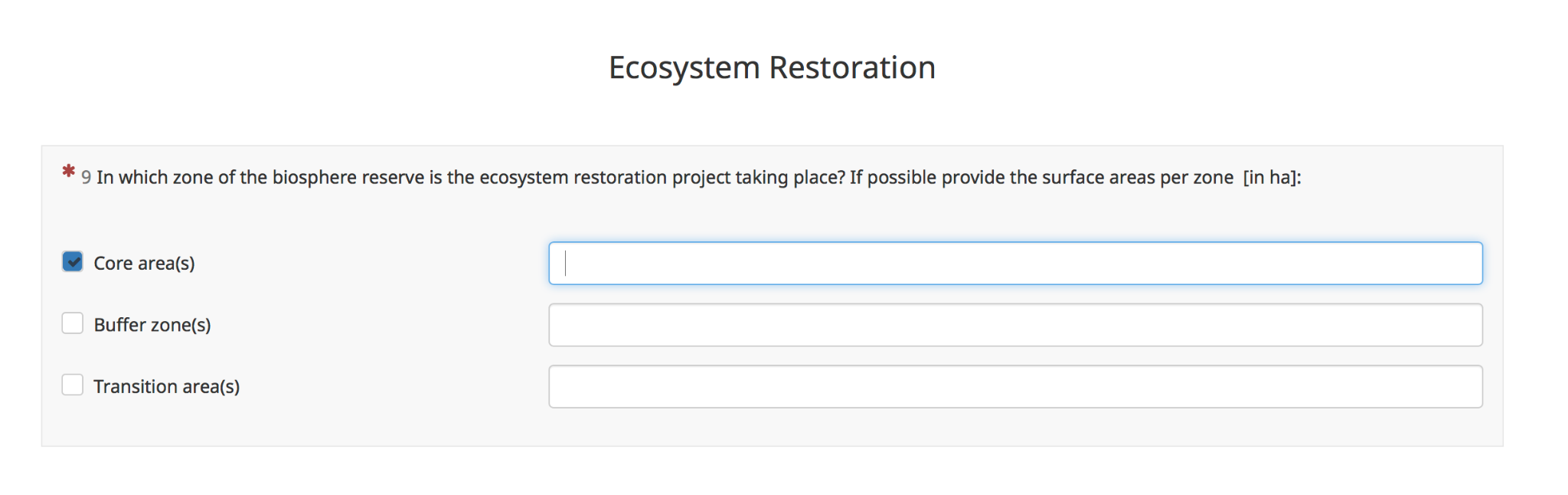
Task: Check the Buffer zone(s) checkbox
Action: click(x=73, y=323)
